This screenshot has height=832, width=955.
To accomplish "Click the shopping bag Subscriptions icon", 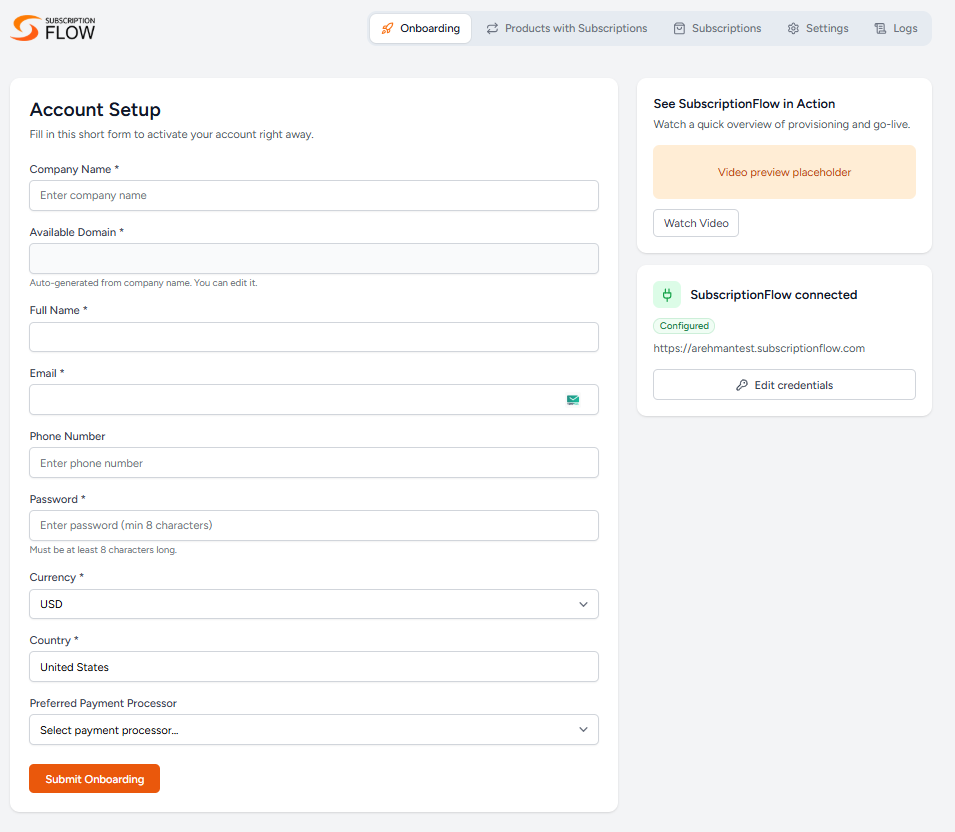I will [x=679, y=29].
